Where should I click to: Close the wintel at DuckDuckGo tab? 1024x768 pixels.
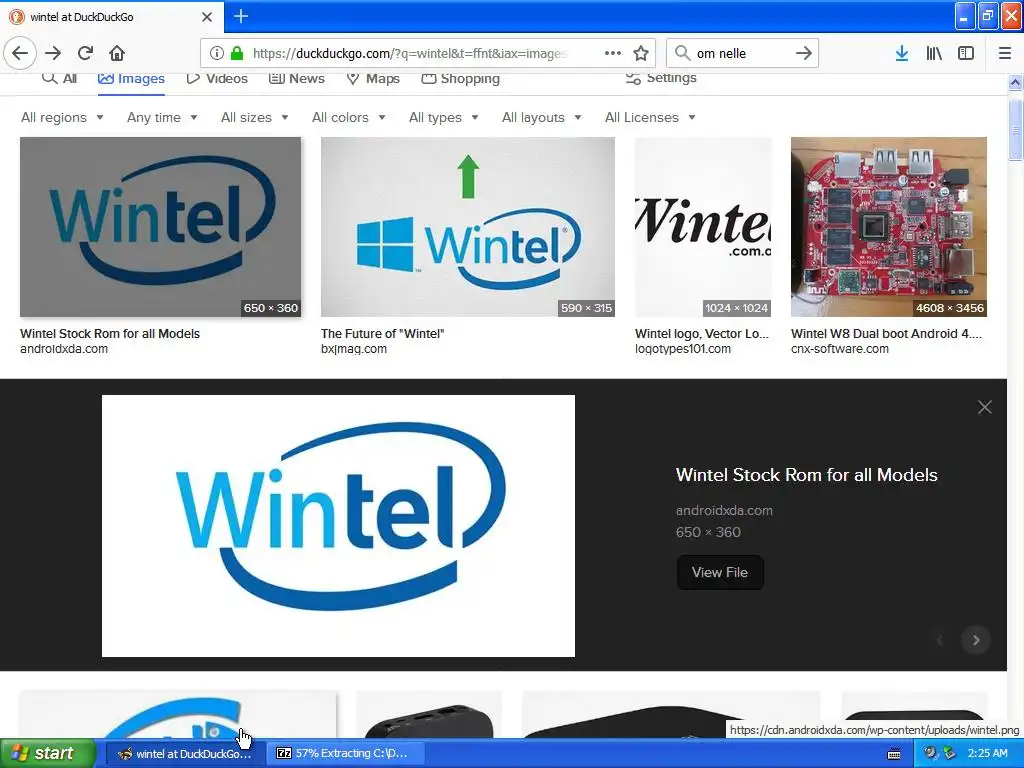pos(207,17)
